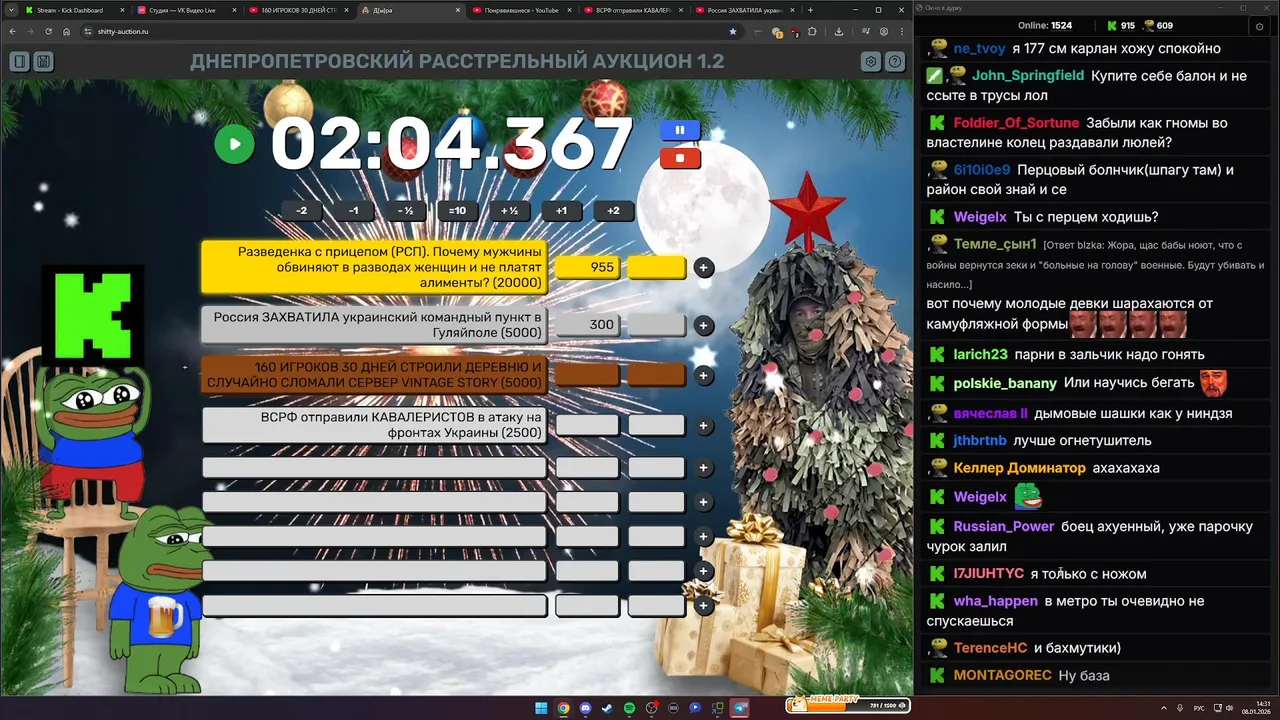This screenshot has height=720, width=1280.
Task: Open the browser three-dot menu
Action: tap(901, 31)
